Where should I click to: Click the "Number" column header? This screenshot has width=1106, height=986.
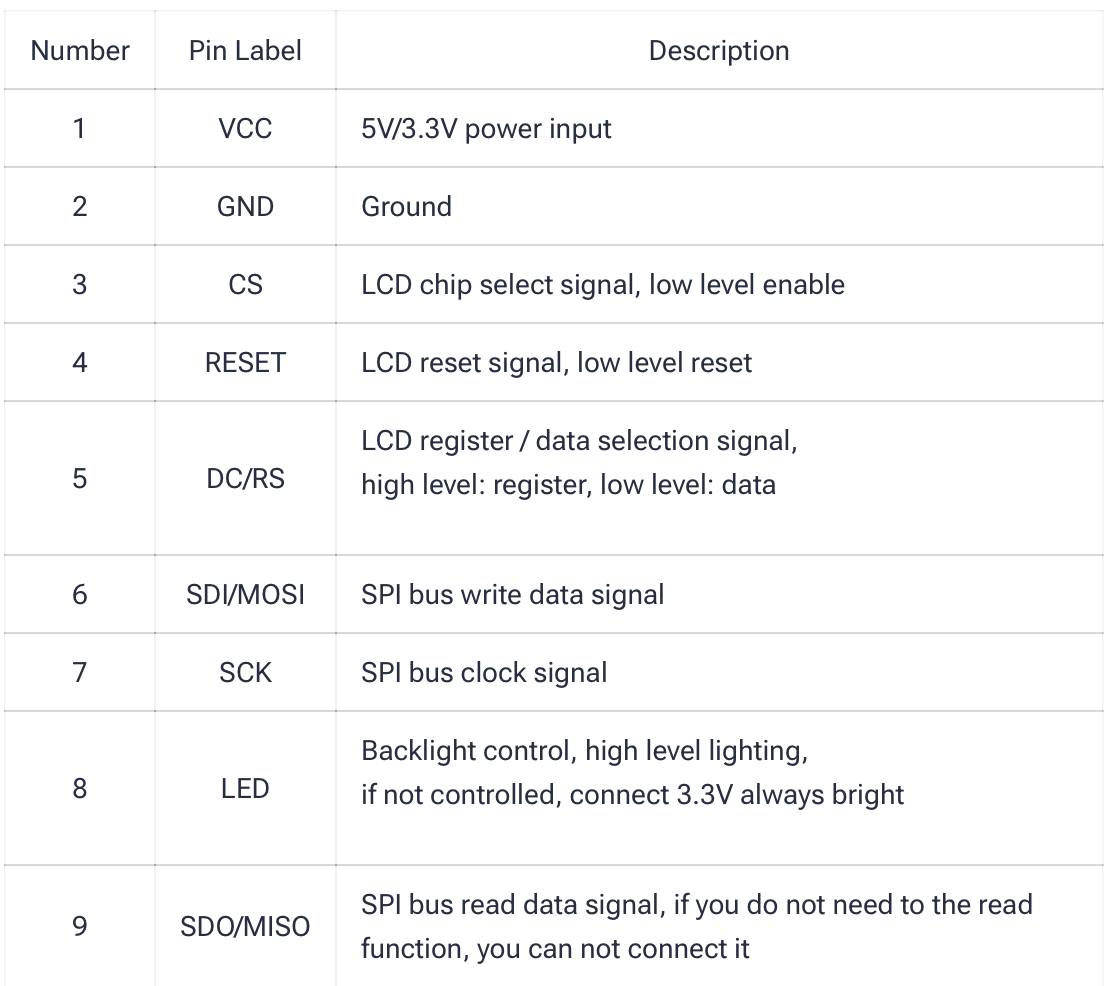click(x=80, y=51)
